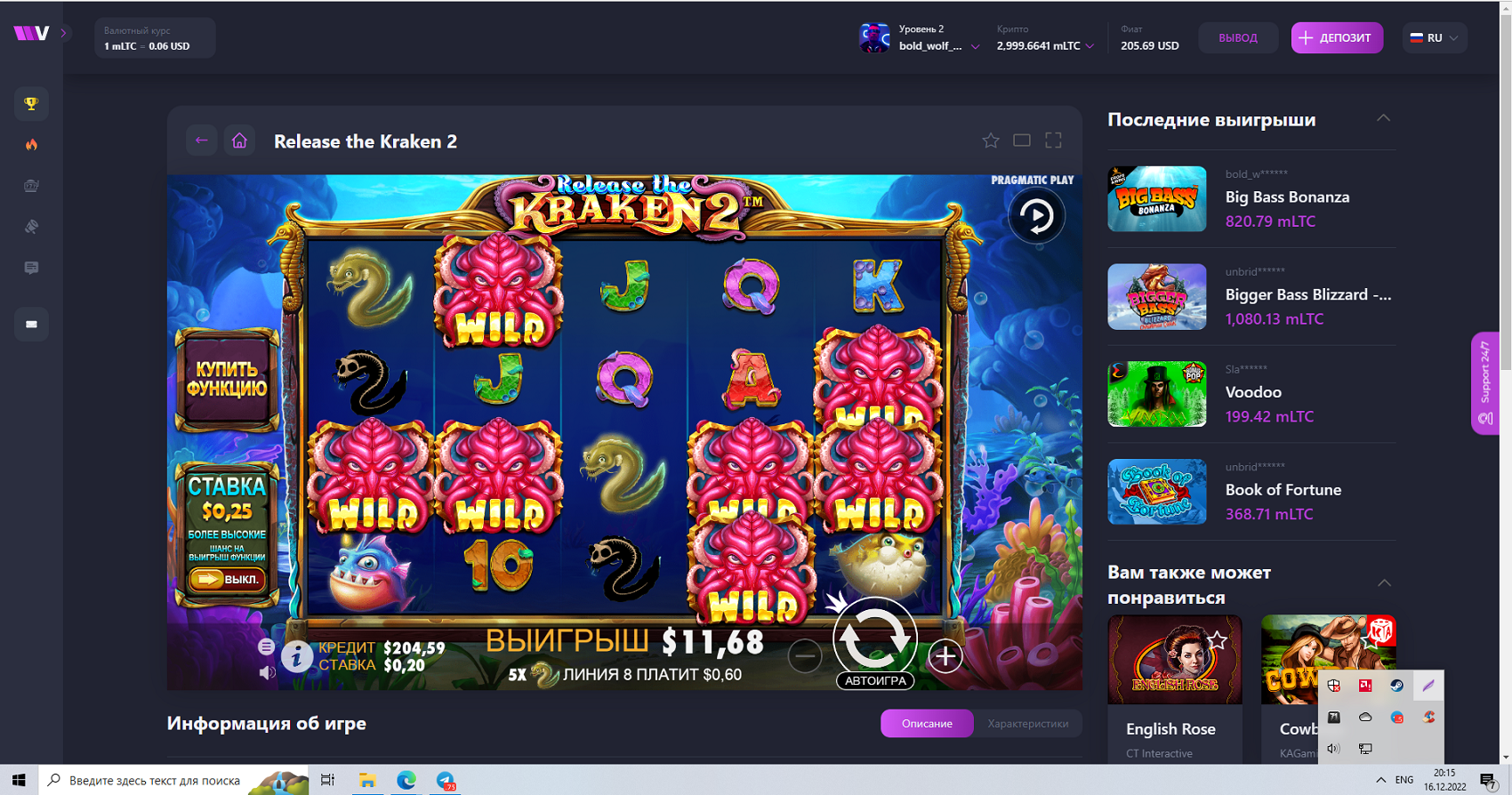The image size is (1512, 795).
Task: Decrease the bet with the minus button
Action: pos(805,656)
